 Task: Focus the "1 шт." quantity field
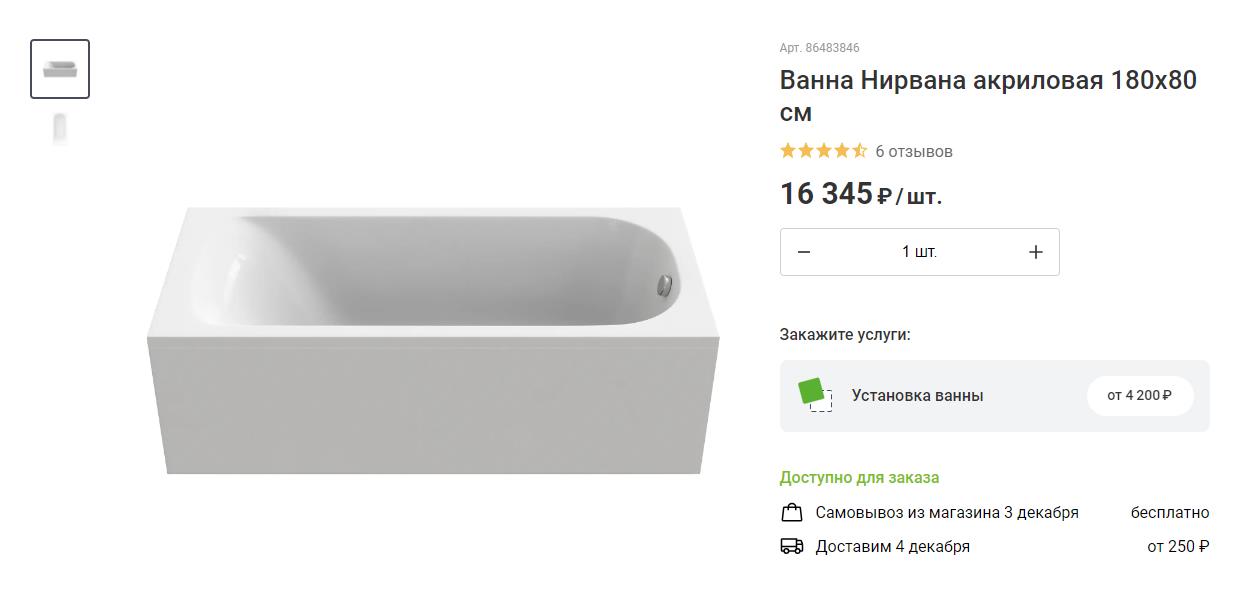(919, 252)
